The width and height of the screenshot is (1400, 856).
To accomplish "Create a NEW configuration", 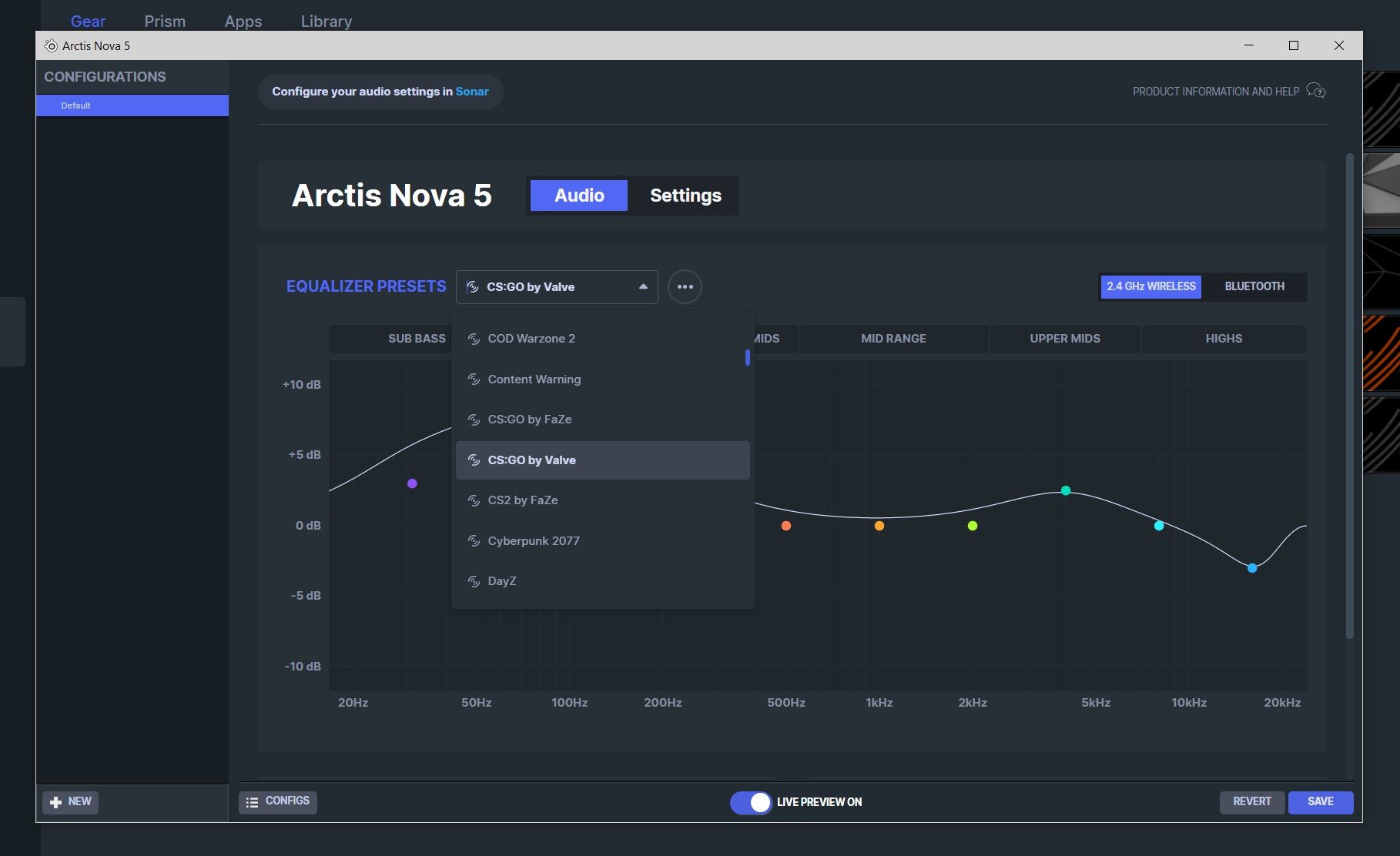I will (70, 802).
